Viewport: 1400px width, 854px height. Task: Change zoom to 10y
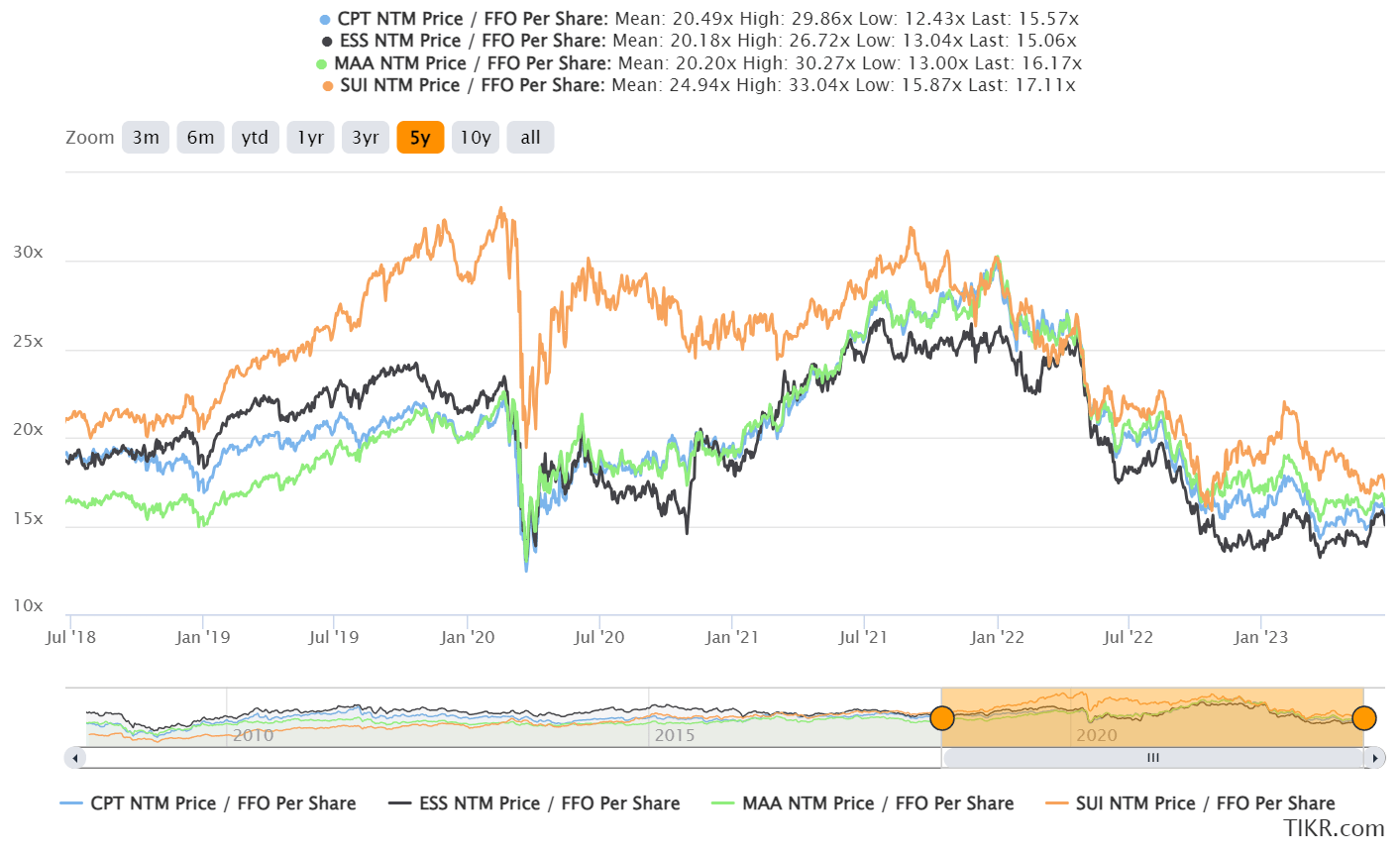tap(476, 138)
